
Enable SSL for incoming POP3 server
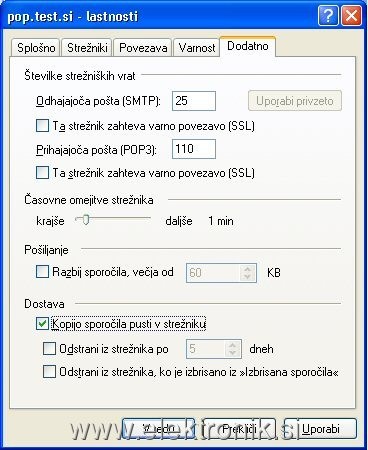[x=42, y=173]
